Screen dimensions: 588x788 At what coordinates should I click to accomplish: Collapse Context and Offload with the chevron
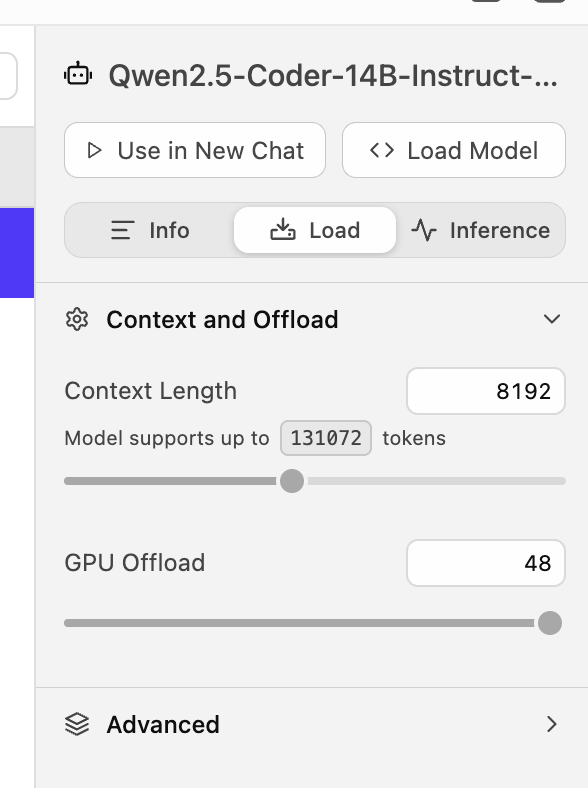tap(552, 319)
